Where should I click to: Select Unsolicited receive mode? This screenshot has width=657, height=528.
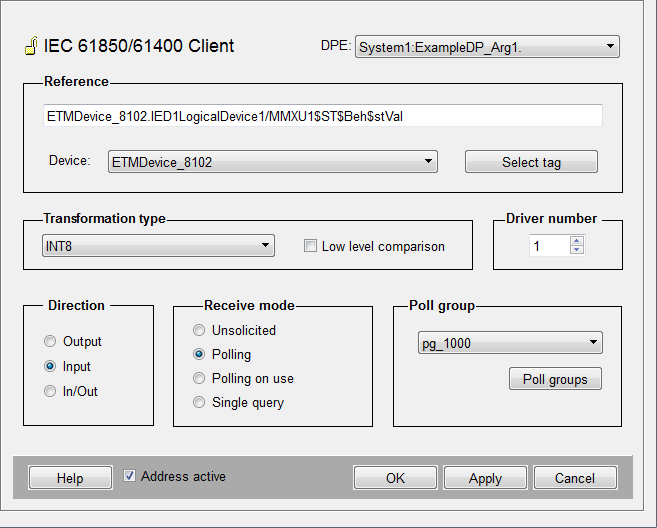pyautogui.click(x=199, y=331)
